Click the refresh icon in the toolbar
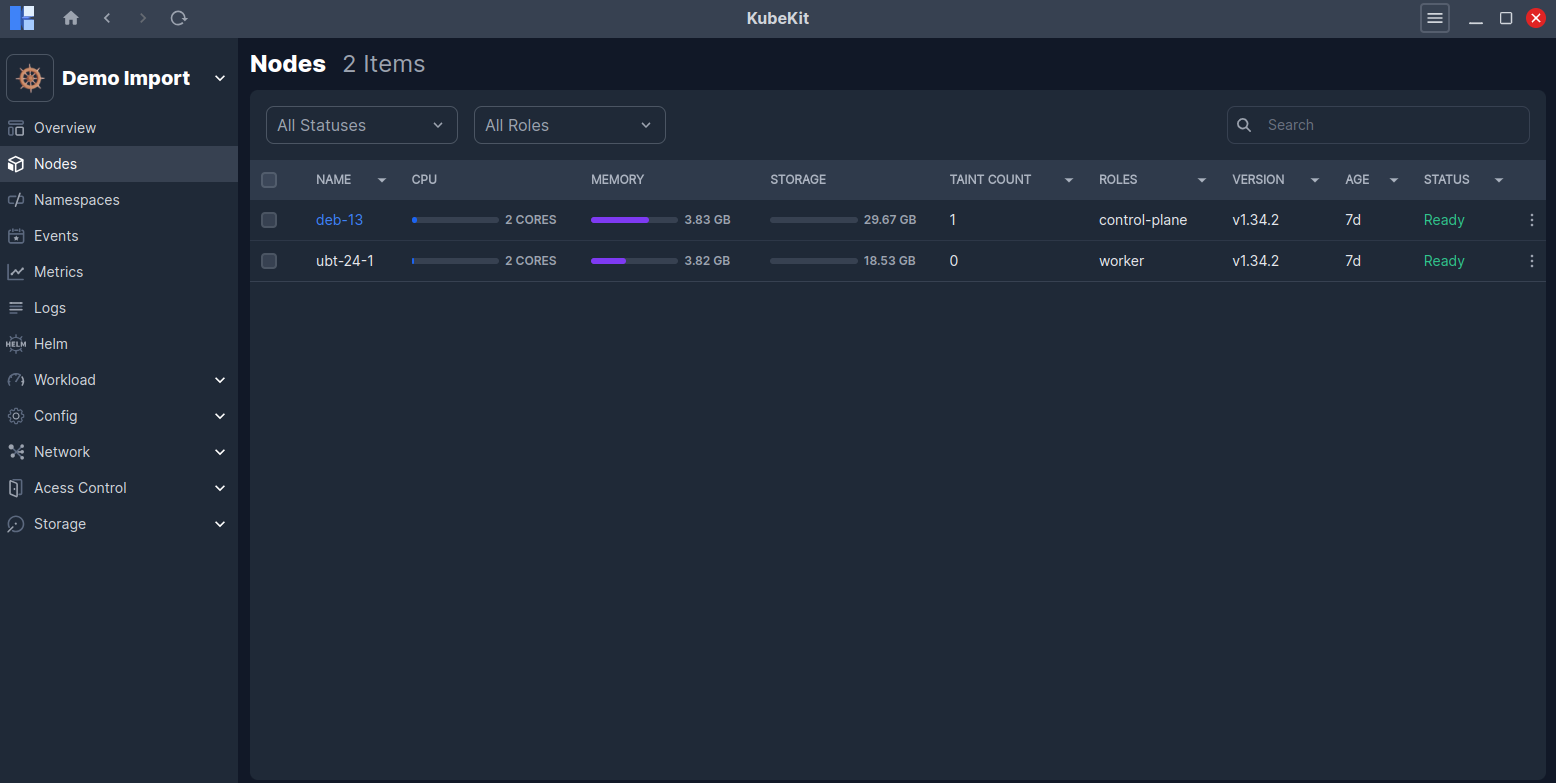 point(179,18)
